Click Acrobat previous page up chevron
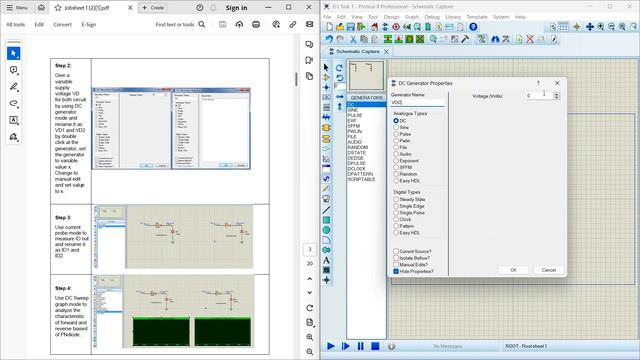 tap(309, 279)
